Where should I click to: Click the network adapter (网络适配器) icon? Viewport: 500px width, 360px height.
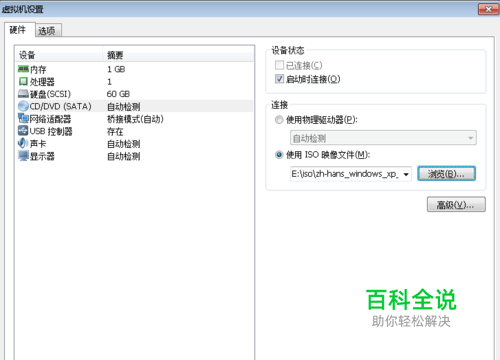coord(23,118)
